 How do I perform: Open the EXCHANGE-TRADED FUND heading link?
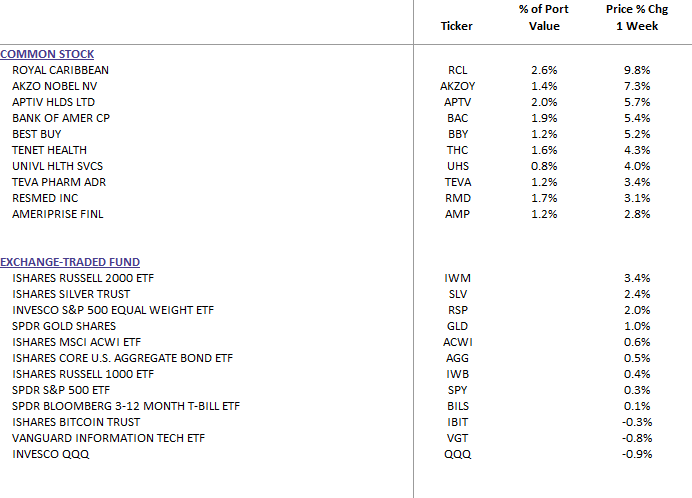[x=70, y=262]
